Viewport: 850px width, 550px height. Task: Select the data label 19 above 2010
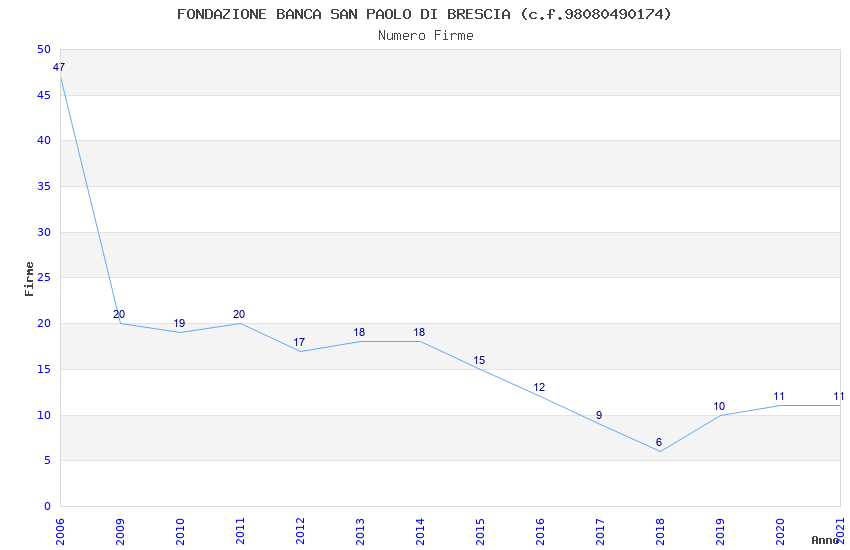tap(179, 323)
